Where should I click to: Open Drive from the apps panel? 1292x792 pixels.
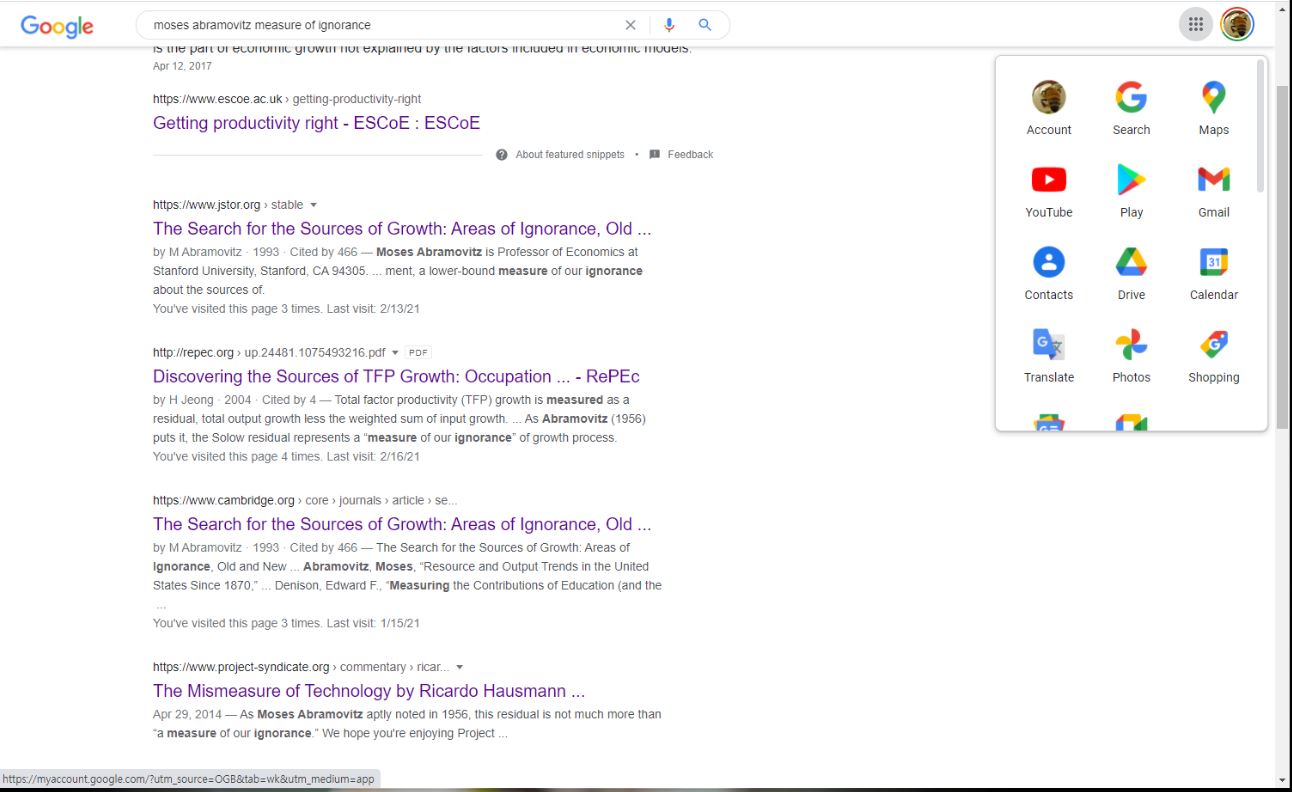[x=1131, y=273]
